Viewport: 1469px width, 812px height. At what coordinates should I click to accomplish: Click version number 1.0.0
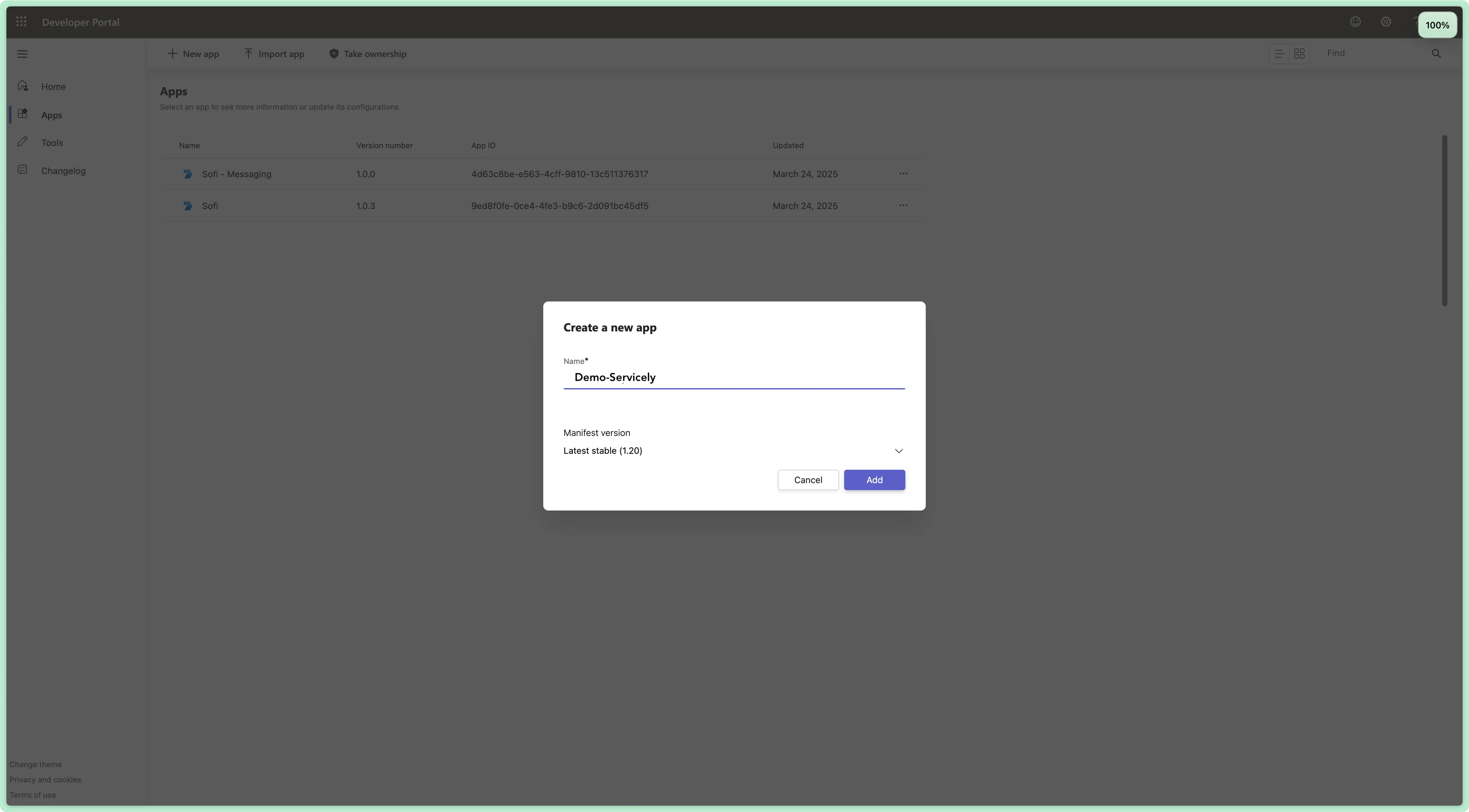click(365, 174)
